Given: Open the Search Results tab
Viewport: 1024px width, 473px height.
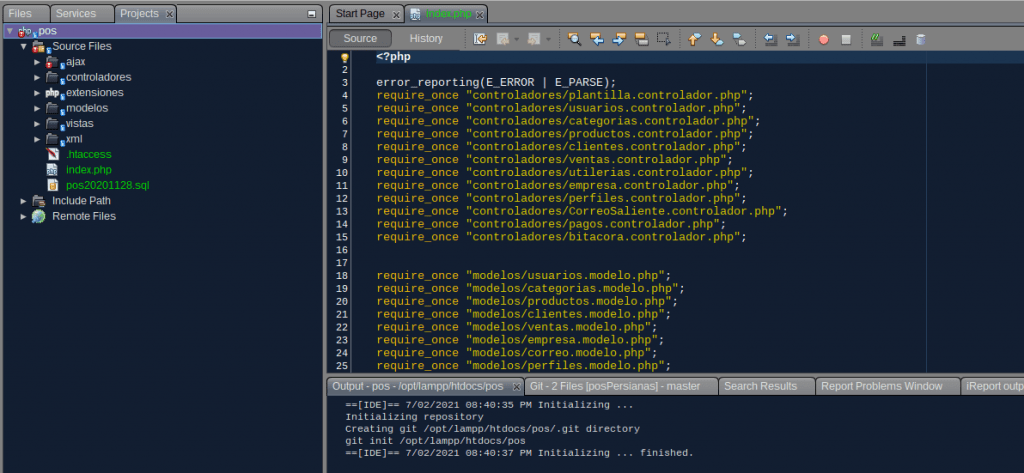Looking at the screenshot, I should 760,386.
